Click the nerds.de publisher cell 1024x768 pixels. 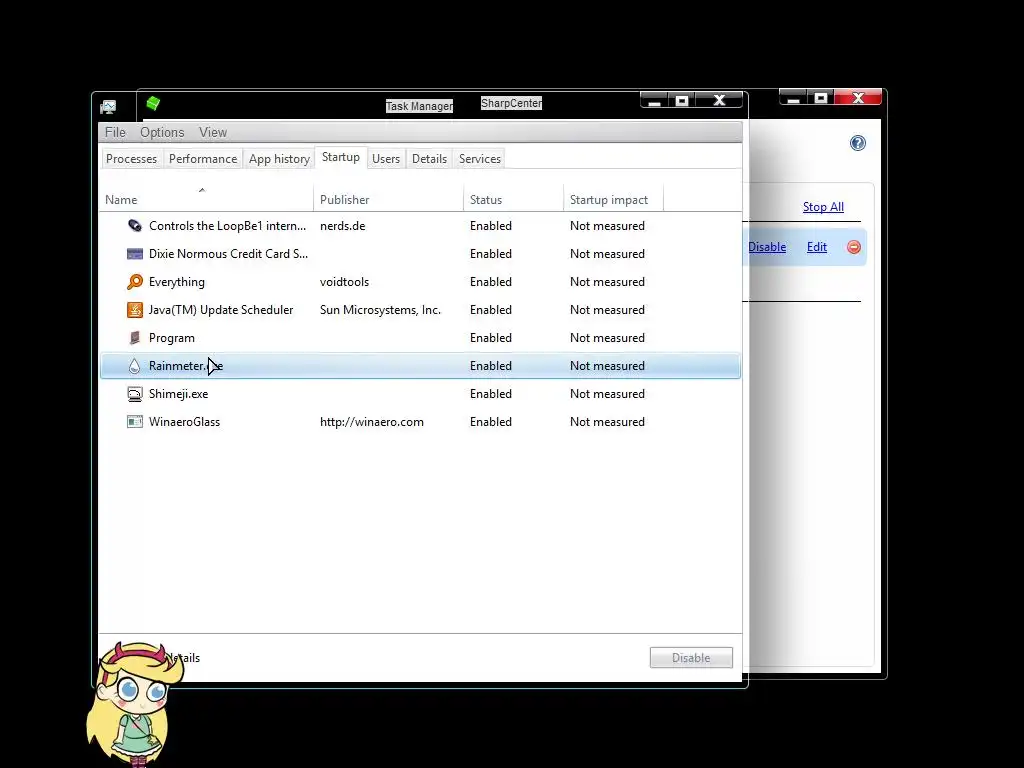pyautogui.click(x=342, y=226)
